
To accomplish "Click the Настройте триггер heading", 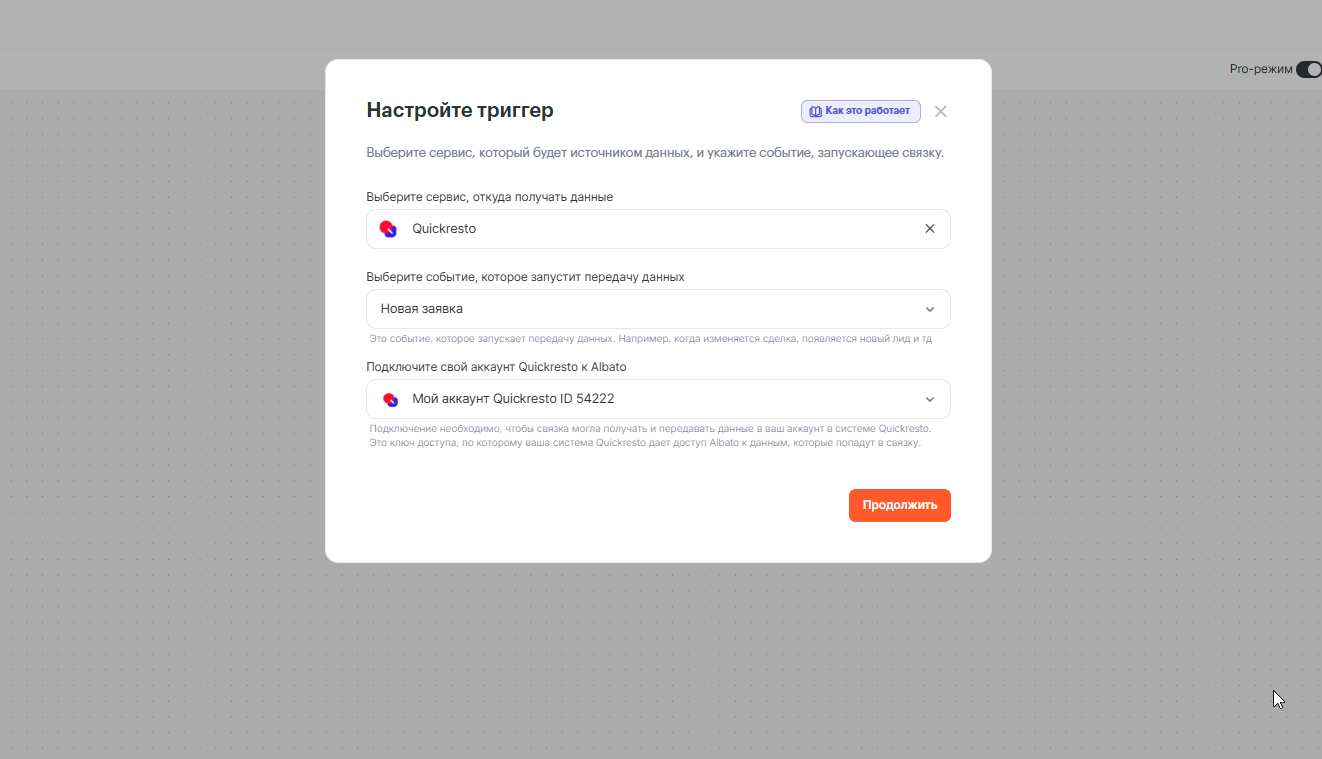I will (x=459, y=110).
